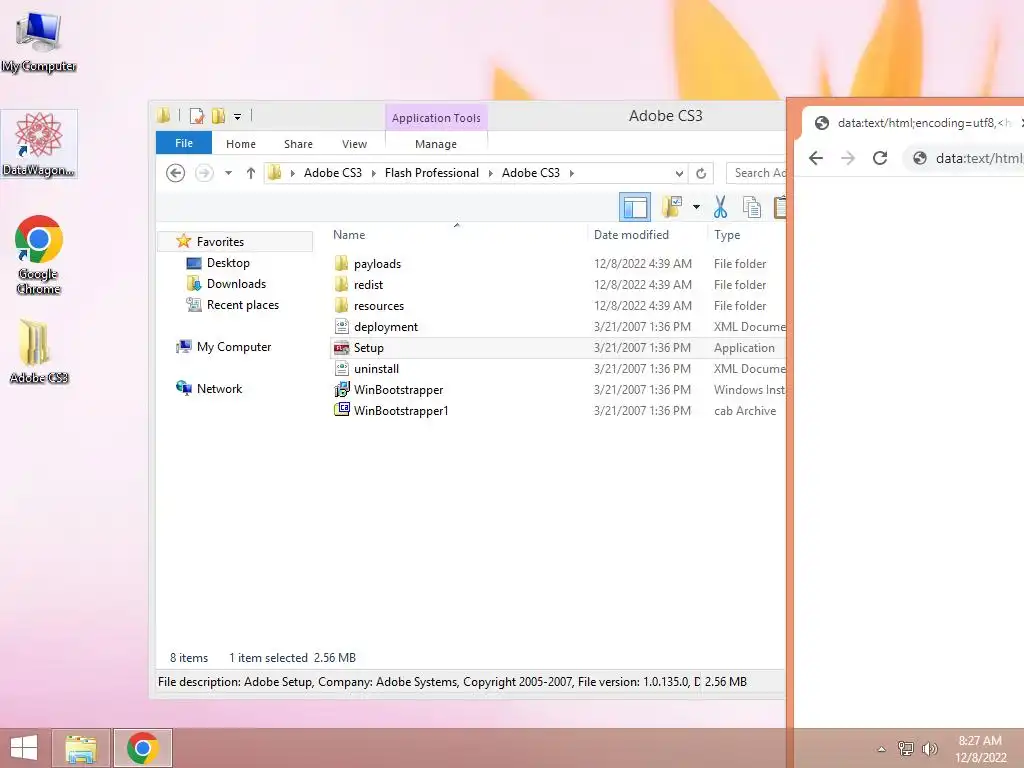Open Desktop in the navigation pane
The image size is (1024, 768).
(x=228, y=263)
